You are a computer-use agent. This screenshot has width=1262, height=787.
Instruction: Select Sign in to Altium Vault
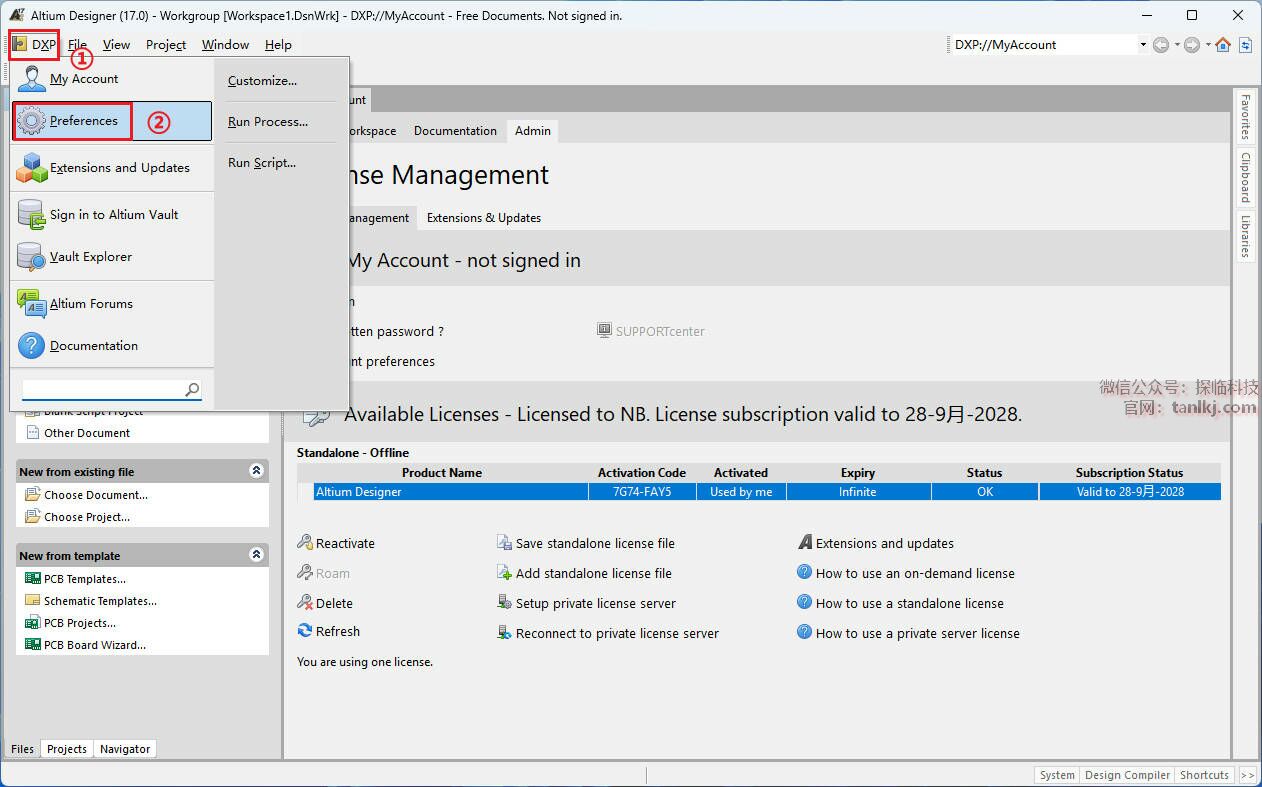click(x=112, y=215)
